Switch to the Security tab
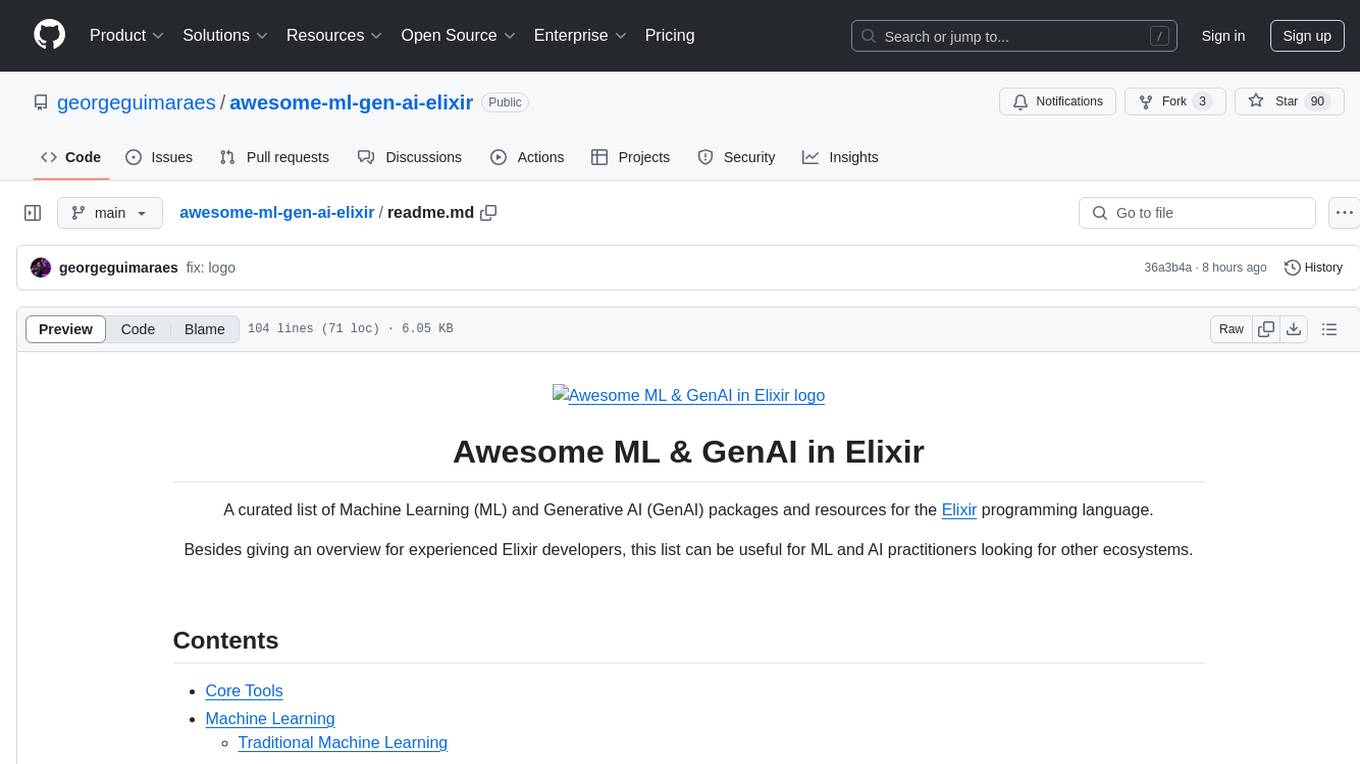This screenshot has height=764, width=1360. pos(736,157)
